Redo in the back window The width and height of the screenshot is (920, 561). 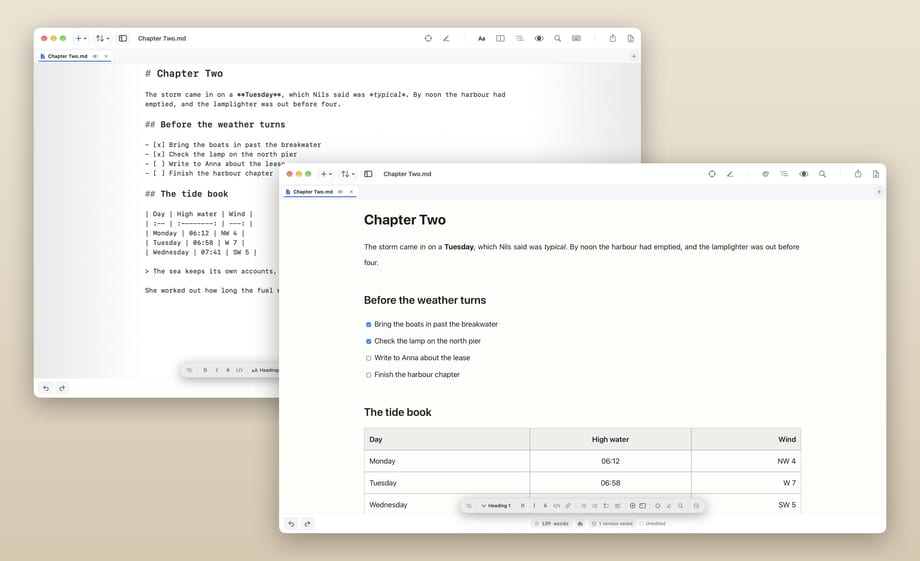pyautogui.click(x=62, y=388)
